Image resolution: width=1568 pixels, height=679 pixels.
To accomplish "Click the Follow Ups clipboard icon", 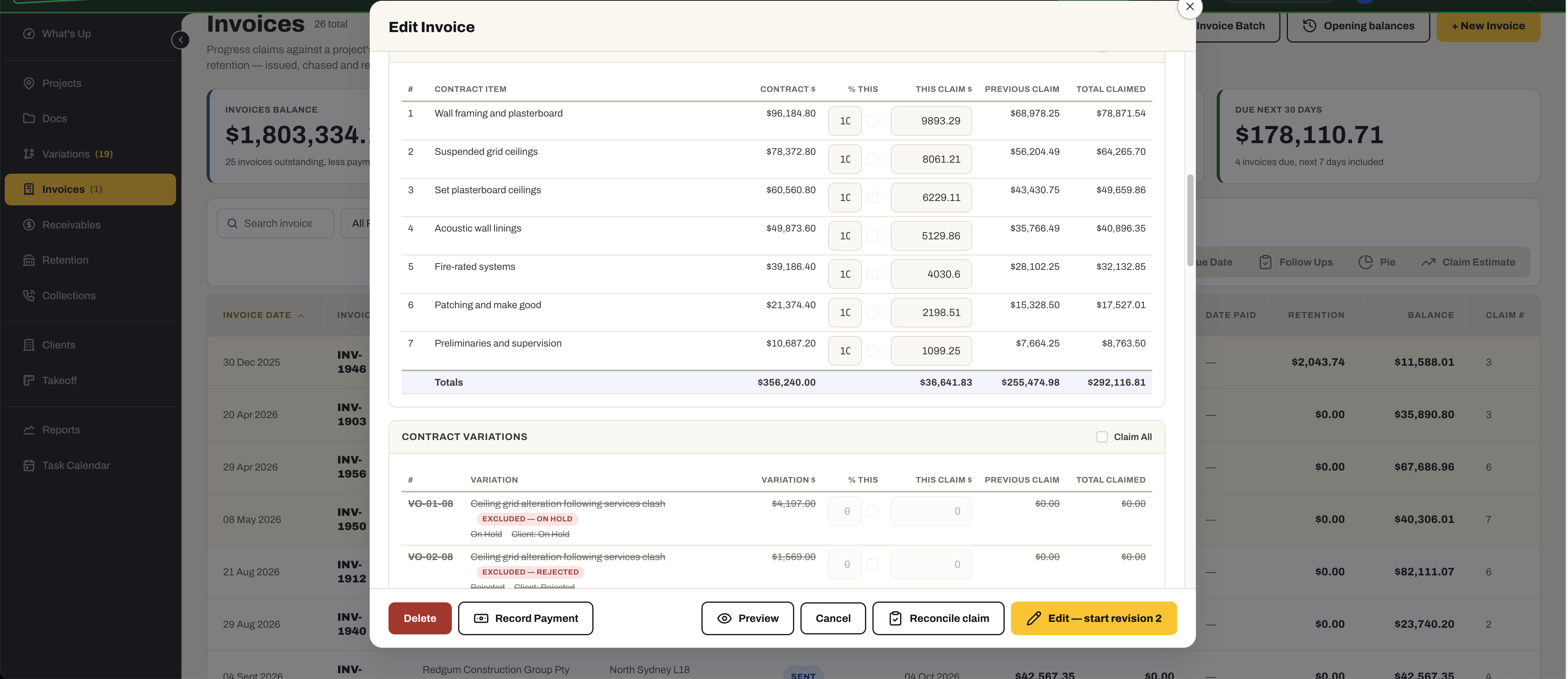I will [x=1266, y=262].
